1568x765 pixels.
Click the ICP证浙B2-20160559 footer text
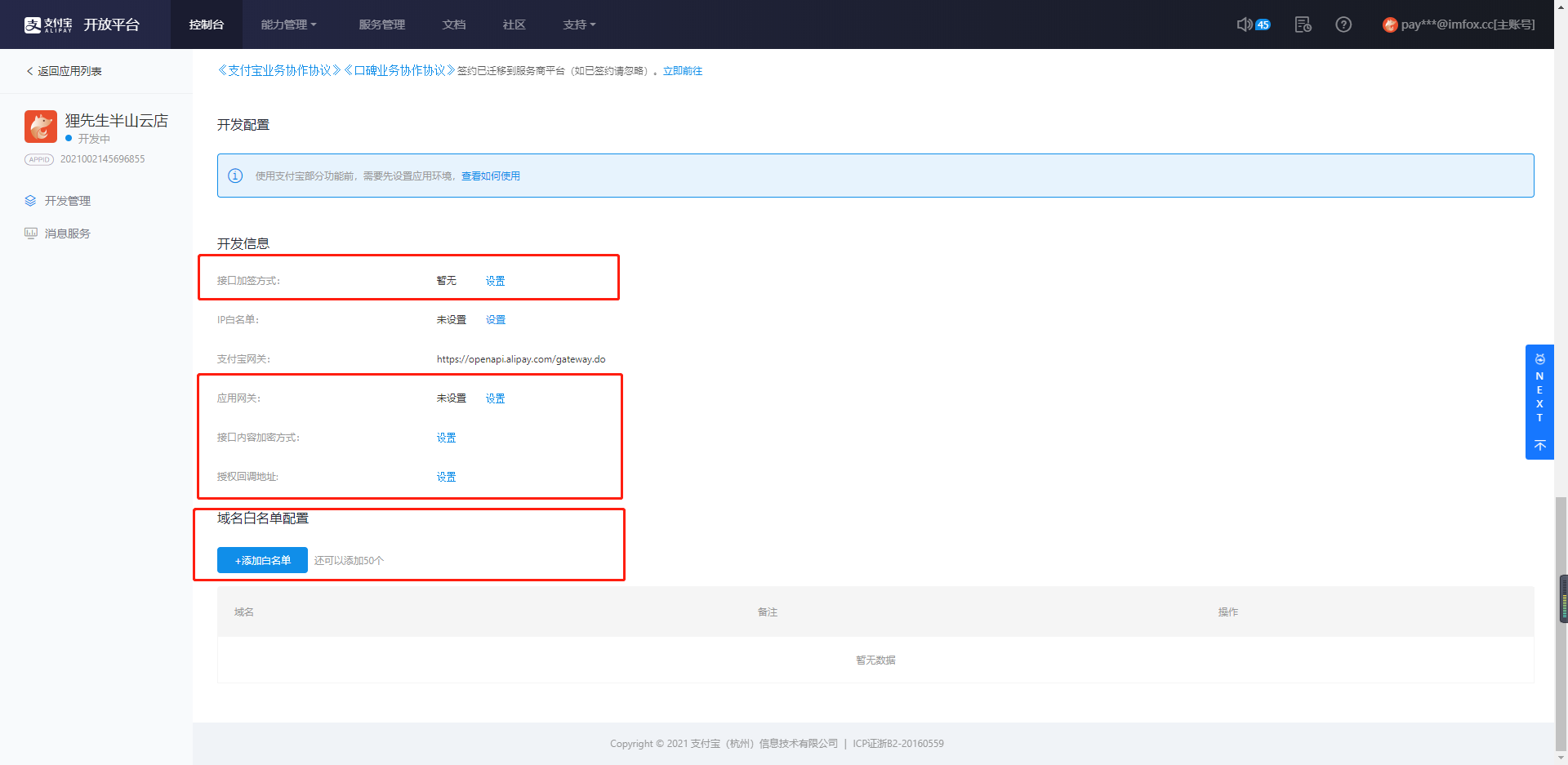[x=898, y=743]
